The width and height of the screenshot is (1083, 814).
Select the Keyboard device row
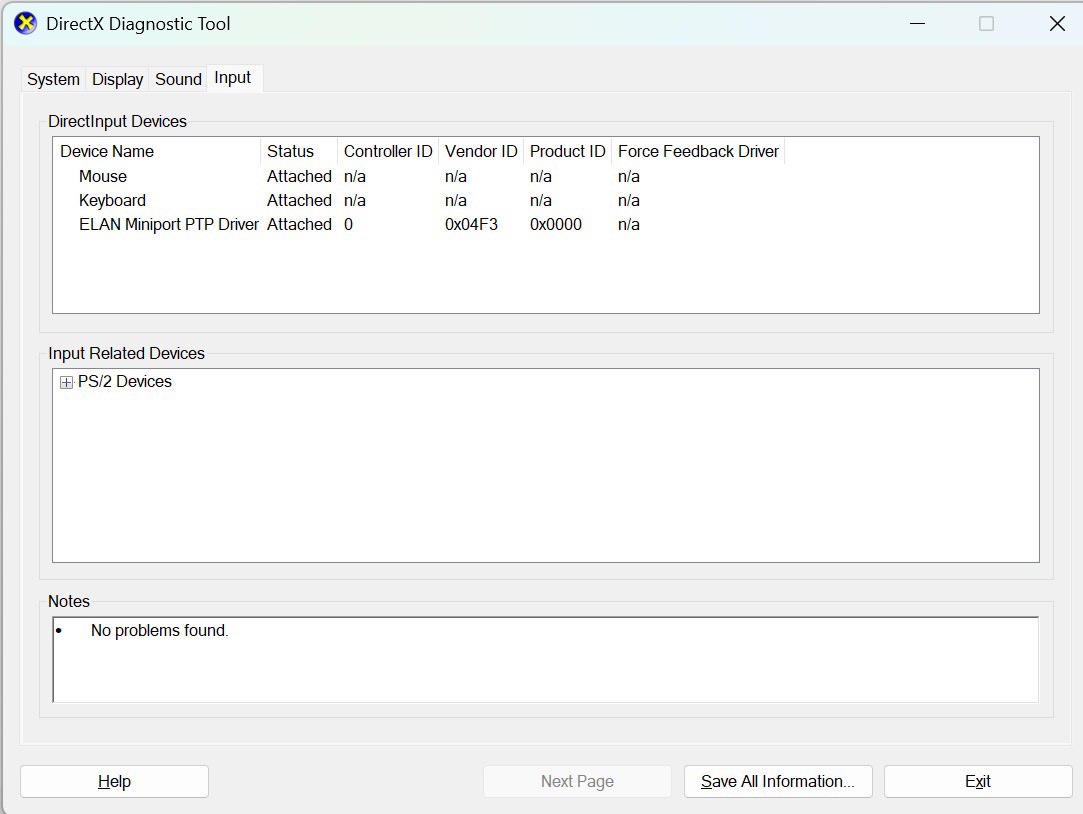(x=112, y=200)
